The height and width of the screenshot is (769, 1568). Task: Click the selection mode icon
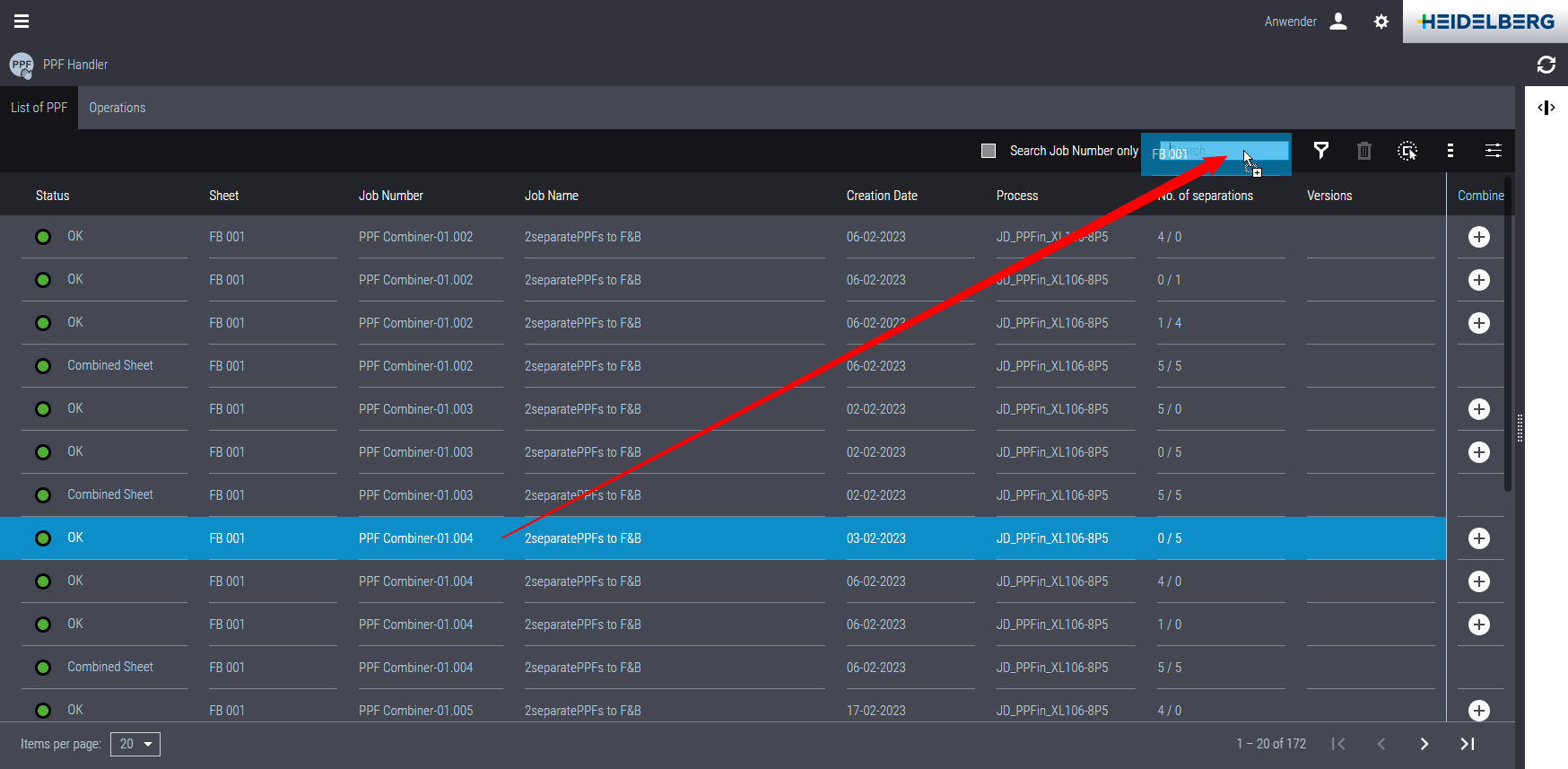tap(1407, 151)
